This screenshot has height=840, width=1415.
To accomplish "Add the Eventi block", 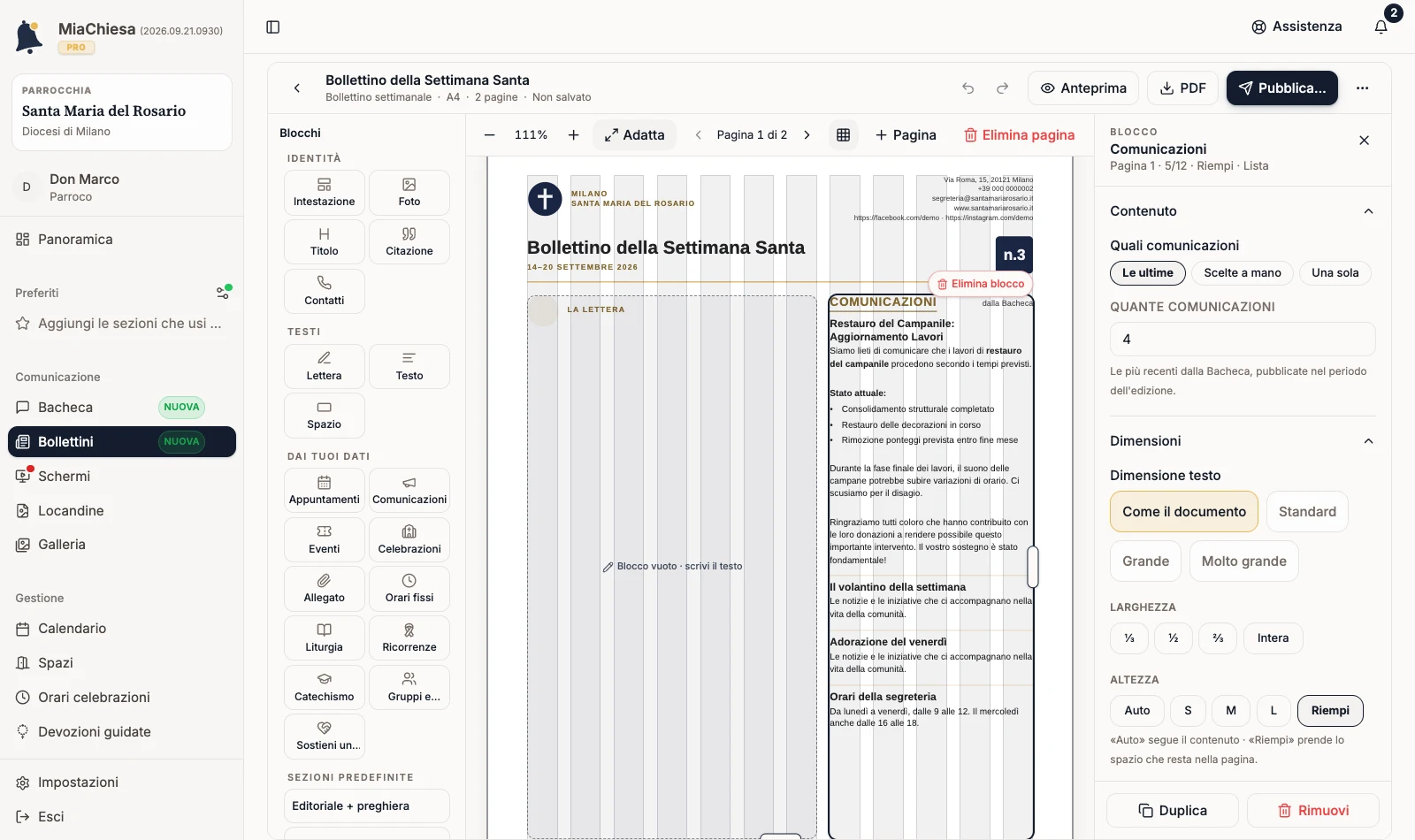I will click(325, 540).
